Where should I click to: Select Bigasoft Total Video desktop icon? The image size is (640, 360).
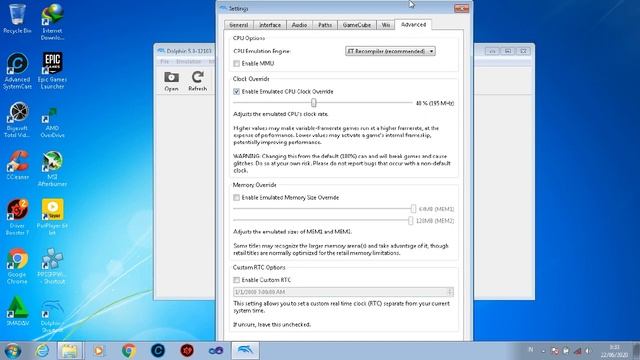pyautogui.click(x=17, y=119)
